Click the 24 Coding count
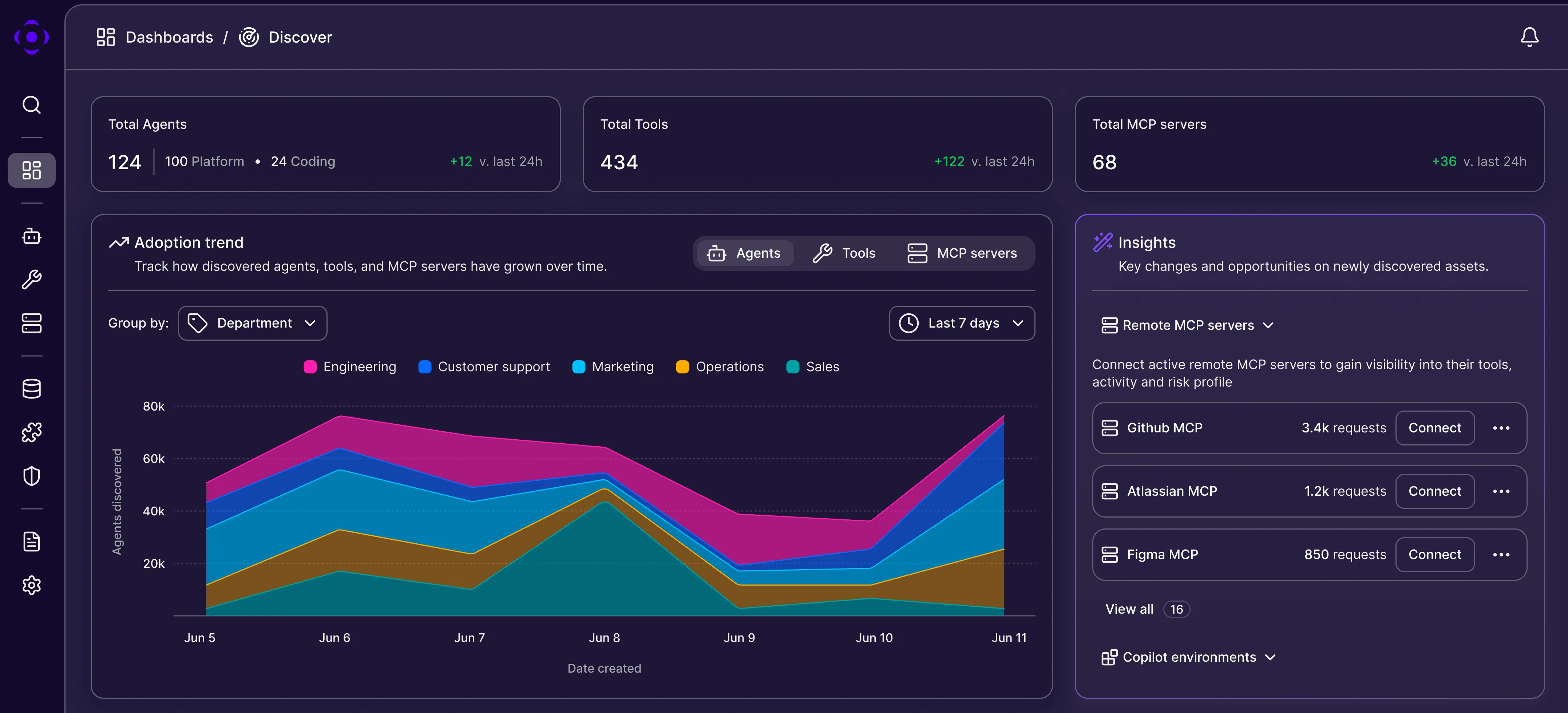This screenshot has height=713, width=1568. click(303, 161)
